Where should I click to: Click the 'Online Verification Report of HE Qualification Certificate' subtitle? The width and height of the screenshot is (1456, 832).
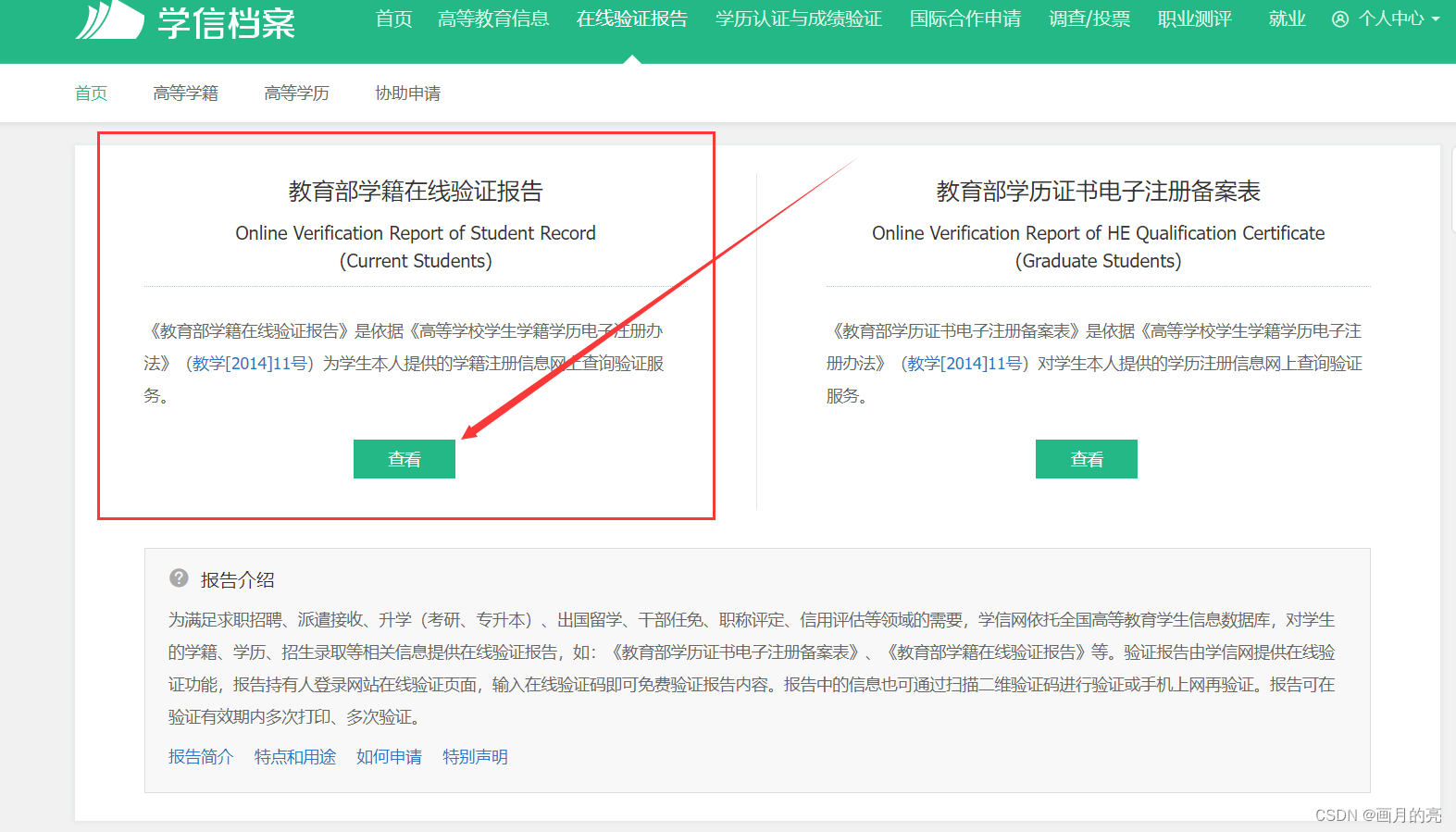[1099, 233]
